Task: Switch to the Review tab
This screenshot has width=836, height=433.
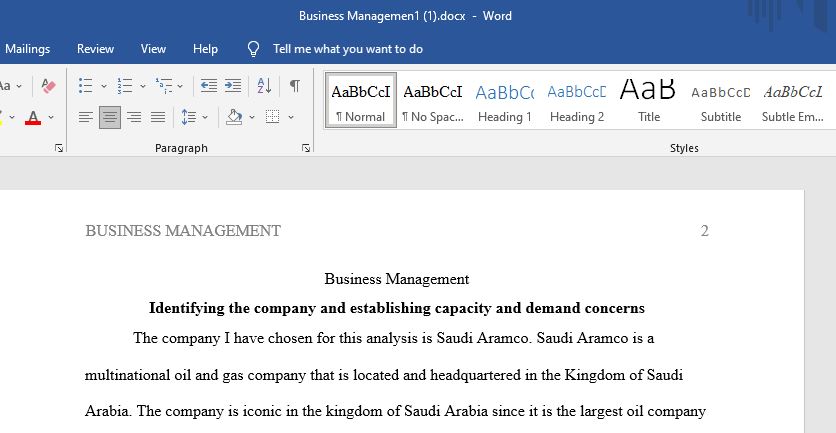Action: 95,49
